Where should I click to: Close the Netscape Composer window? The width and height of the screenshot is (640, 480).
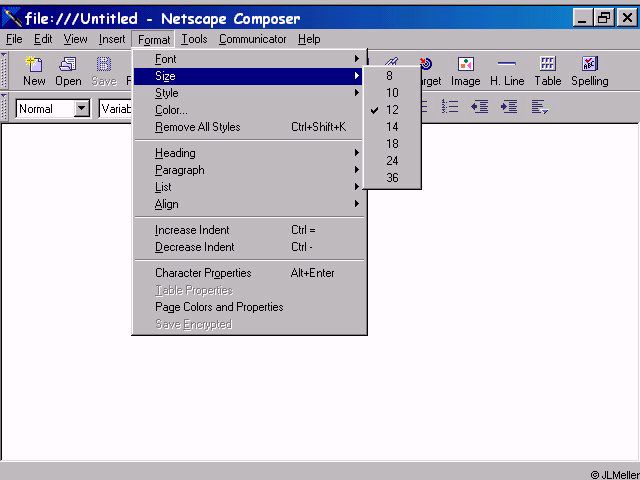tap(627, 18)
